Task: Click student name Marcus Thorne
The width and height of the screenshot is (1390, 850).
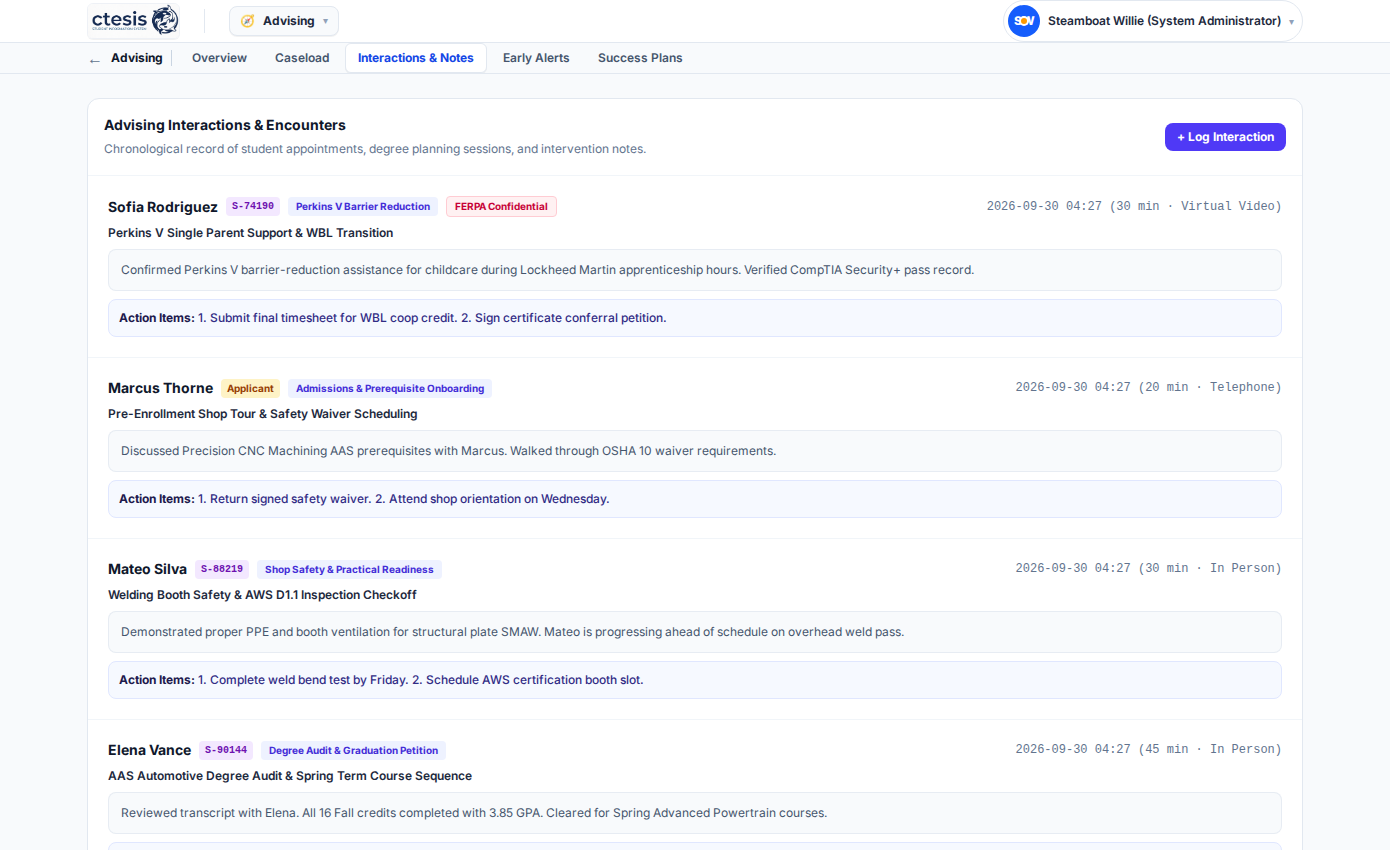Action: point(161,388)
